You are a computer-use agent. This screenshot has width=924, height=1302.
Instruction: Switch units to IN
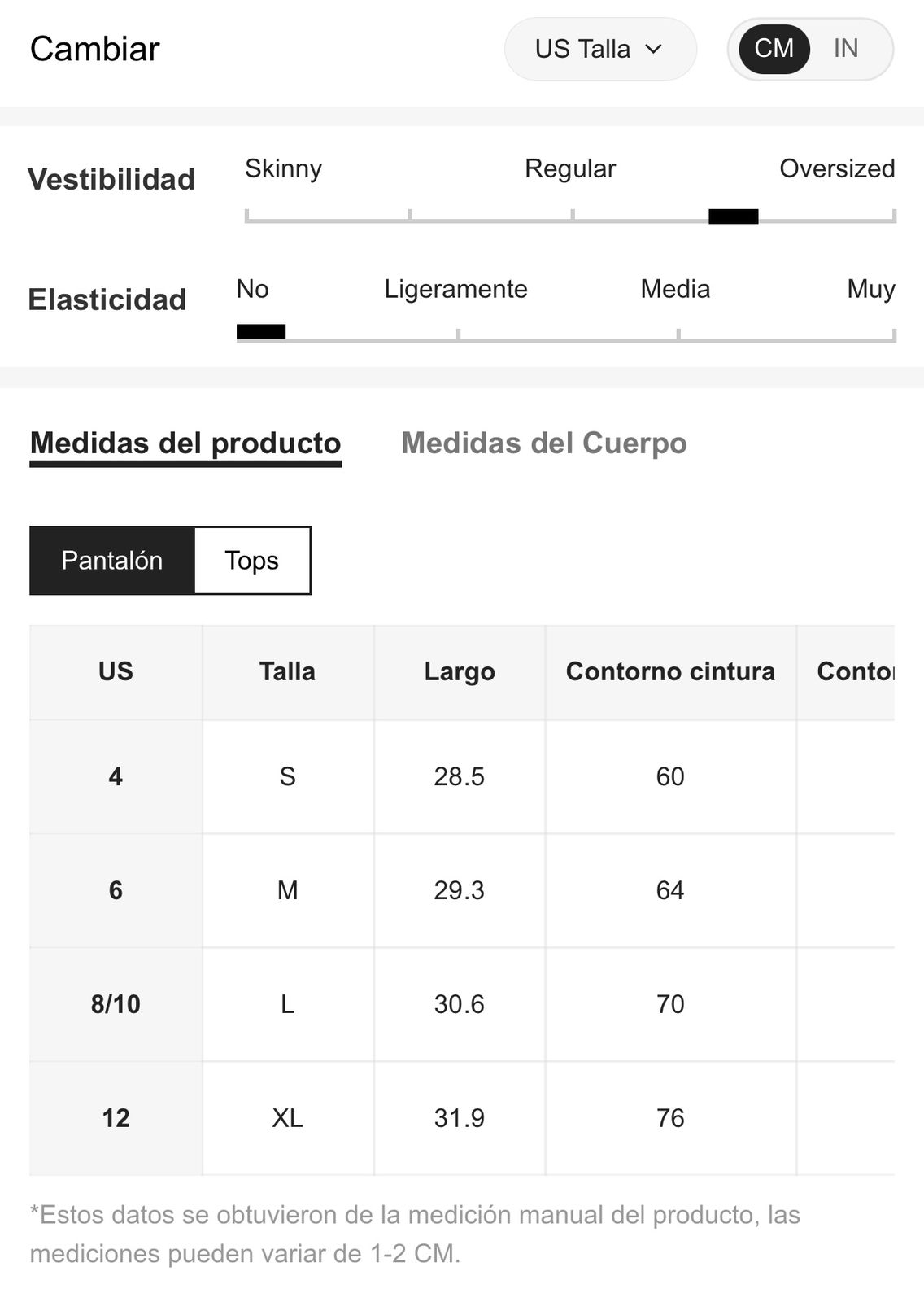pos(846,49)
